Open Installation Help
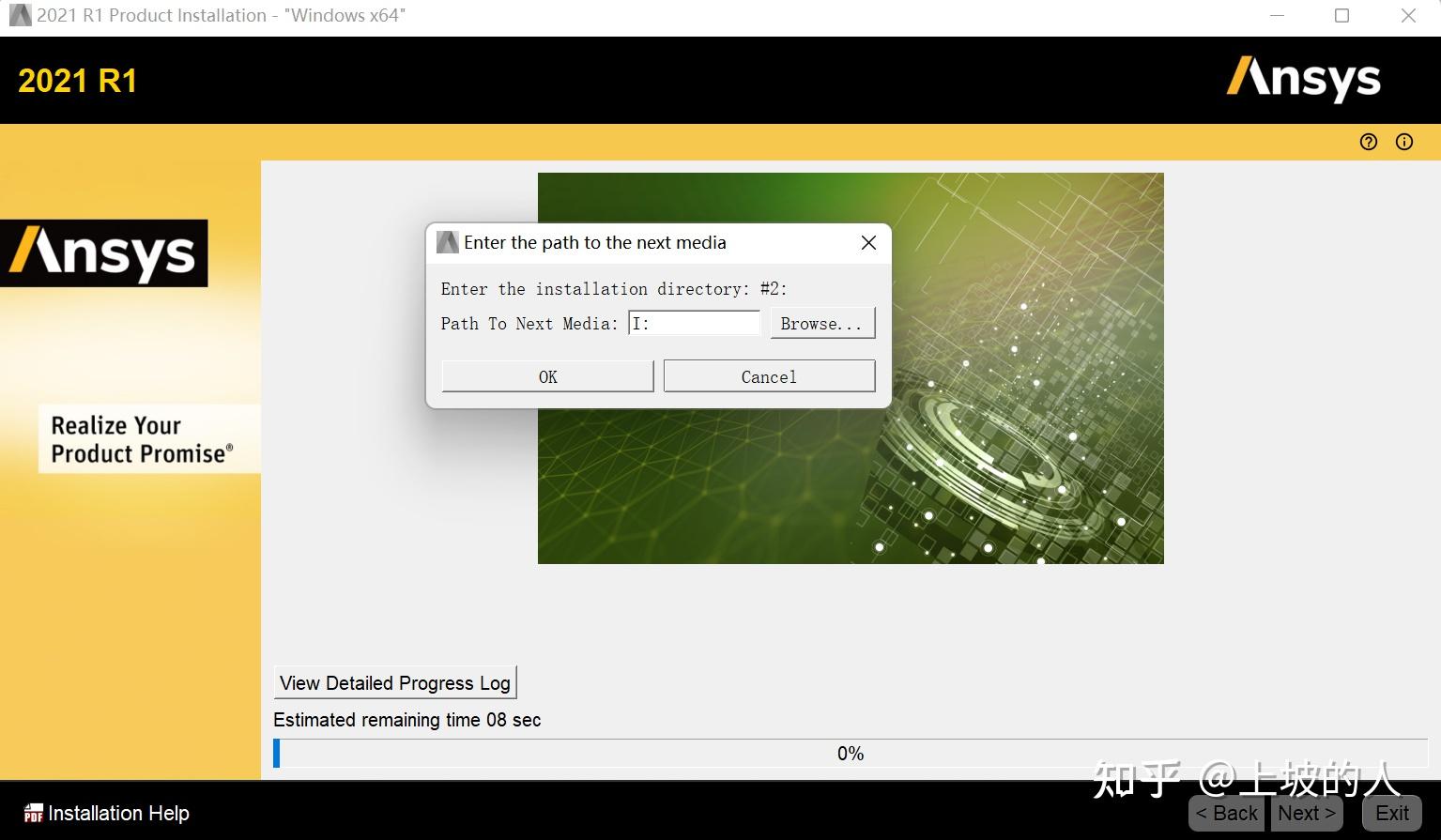Image resolution: width=1441 pixels, height=840 pixels. click(x=115, y=813)
